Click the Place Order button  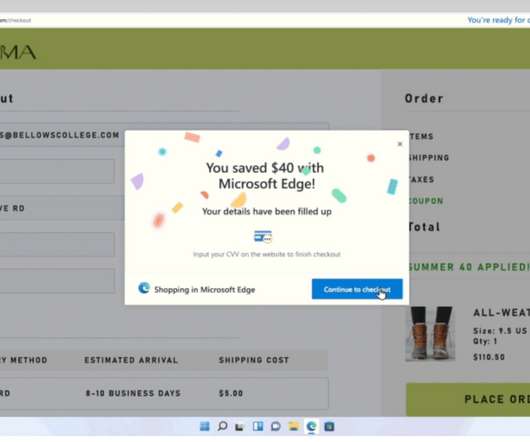(x=468, y=399)
